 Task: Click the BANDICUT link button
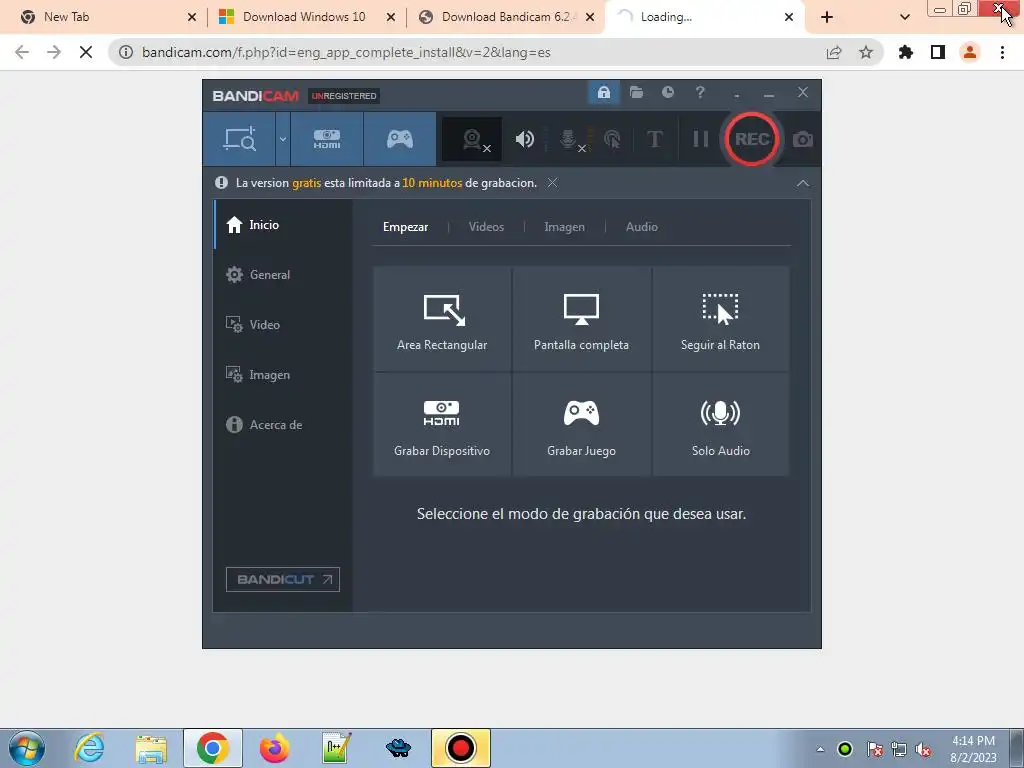283,579
